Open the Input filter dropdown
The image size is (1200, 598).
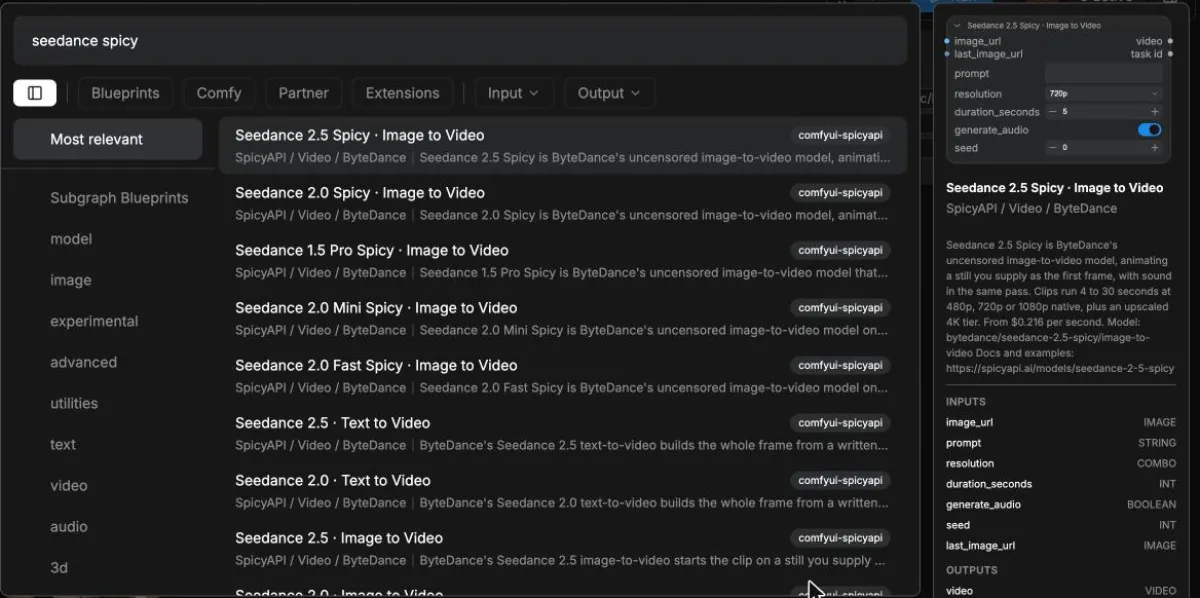[514, 93]
